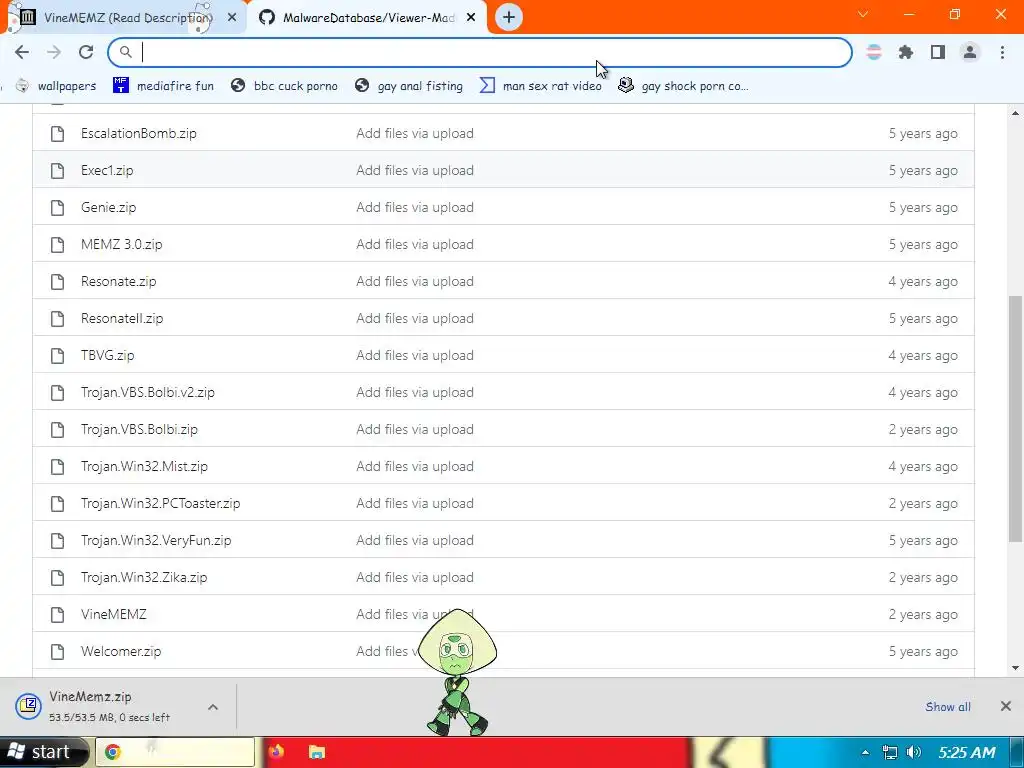Click the file icon beside MEMZ 3.0.zip
This screenshot has width=1024, height=768.
coord(57,245)
